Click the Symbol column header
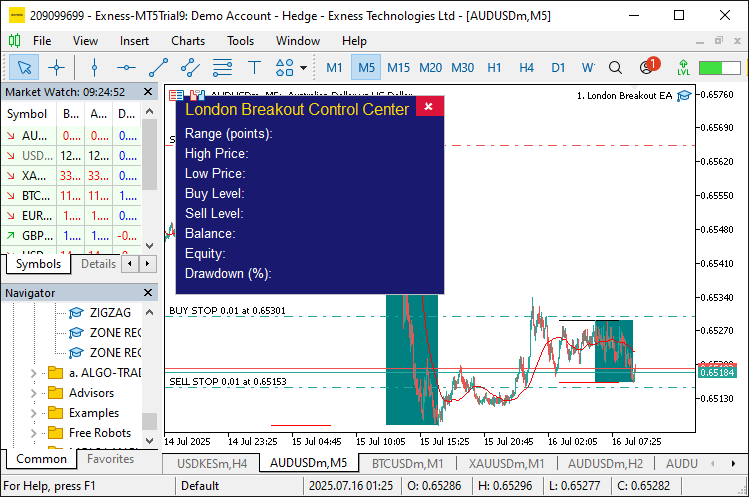This screenshot has height=497, width=749. pos(27,114)
